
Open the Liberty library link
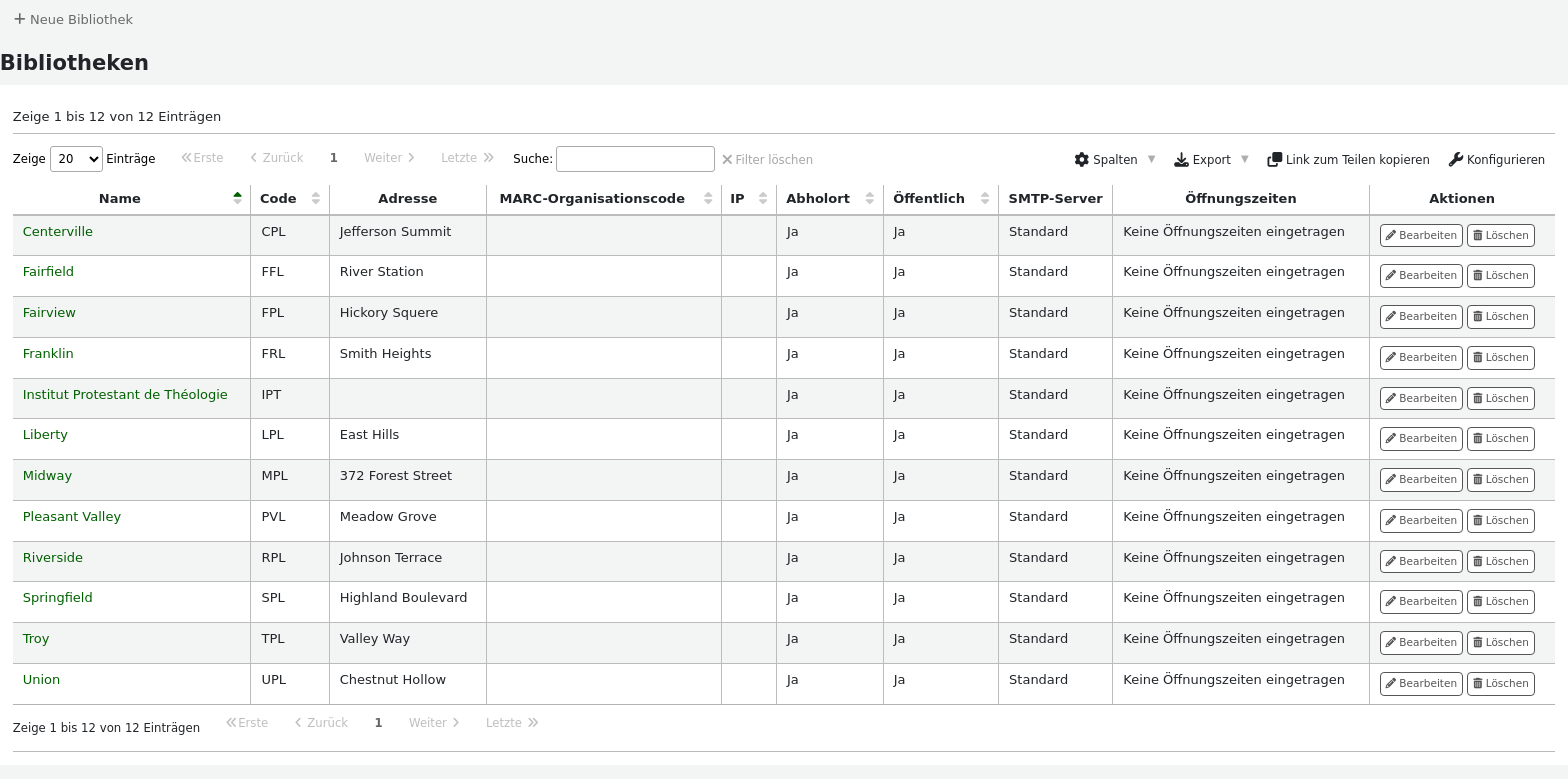[x=45, y=434]
